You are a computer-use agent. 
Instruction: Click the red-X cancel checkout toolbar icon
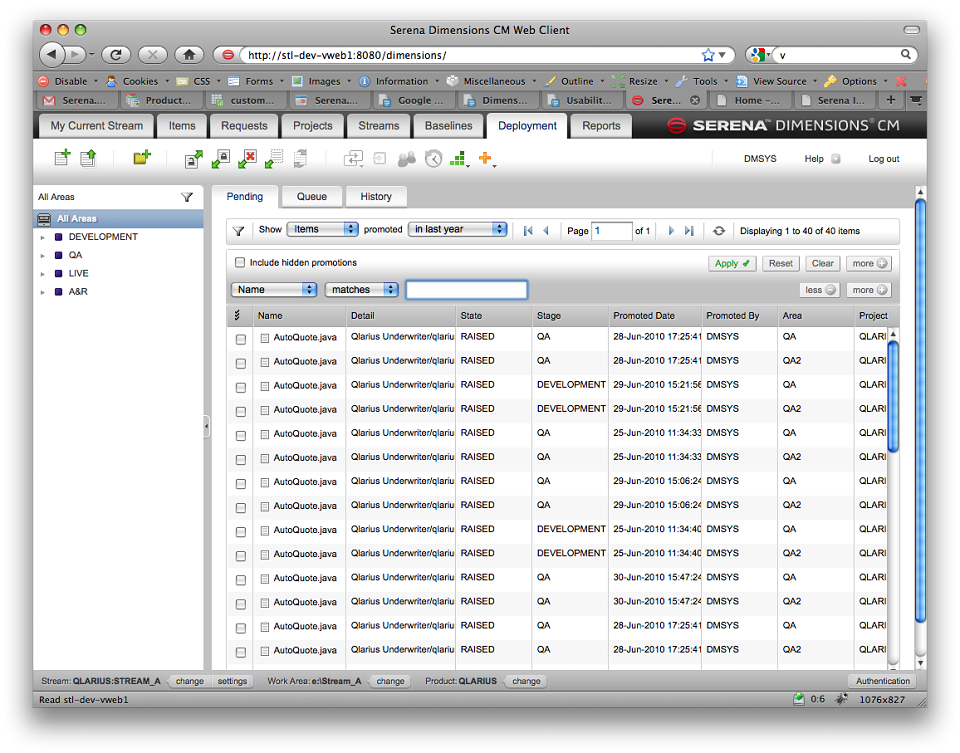tap(247, 159)
